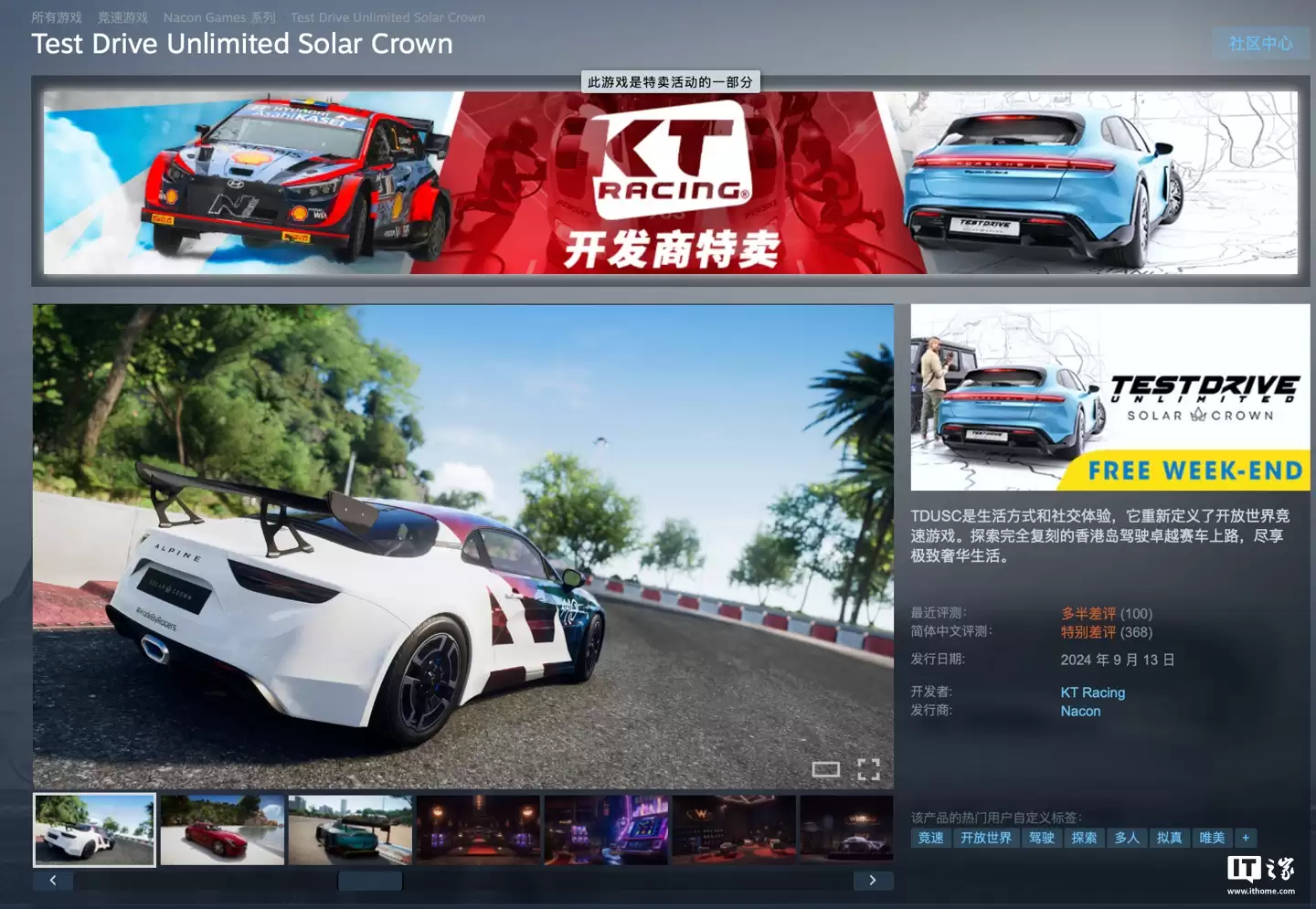The width and height of the screenshot is (1316, 909).
Task: Select the 开放世界 tag
Action: point(986,838)
